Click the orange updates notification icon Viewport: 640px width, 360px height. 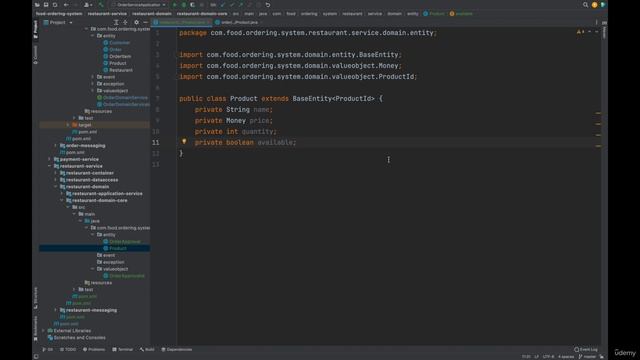pos(594,5)
